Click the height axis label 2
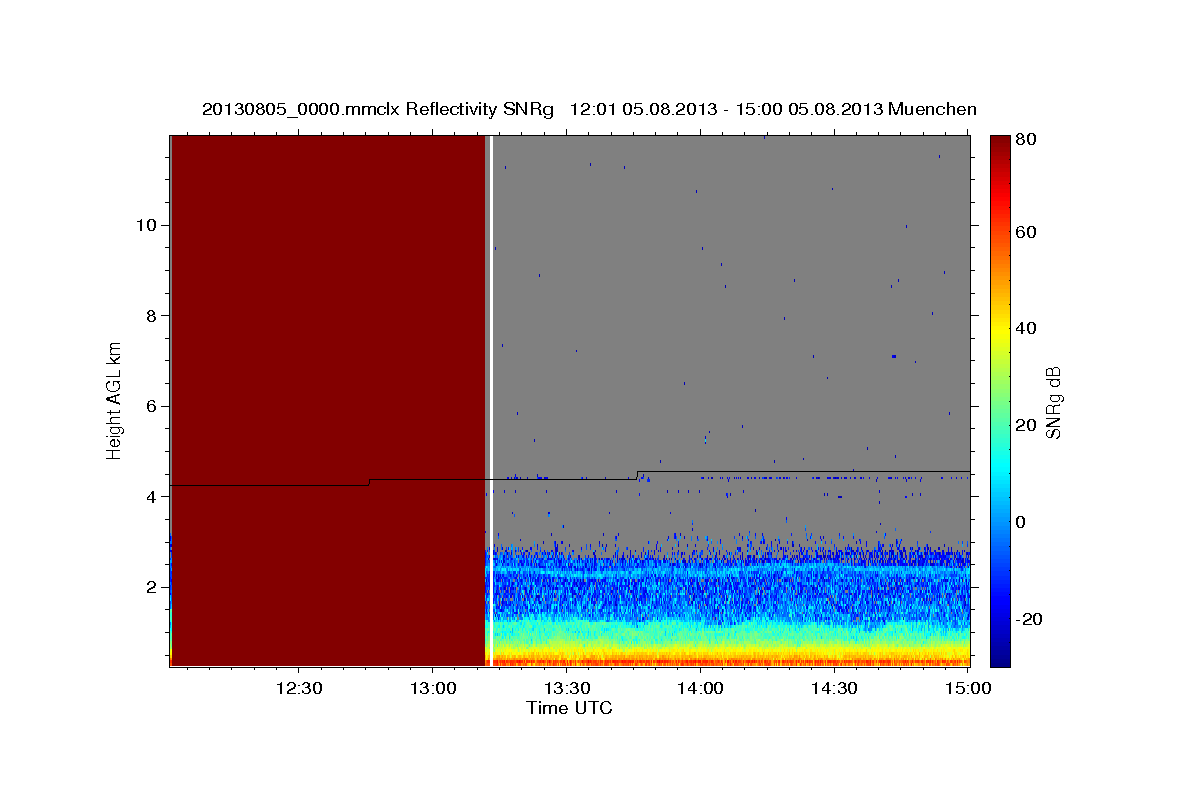 pyautogui.click(x=149, y=587)
